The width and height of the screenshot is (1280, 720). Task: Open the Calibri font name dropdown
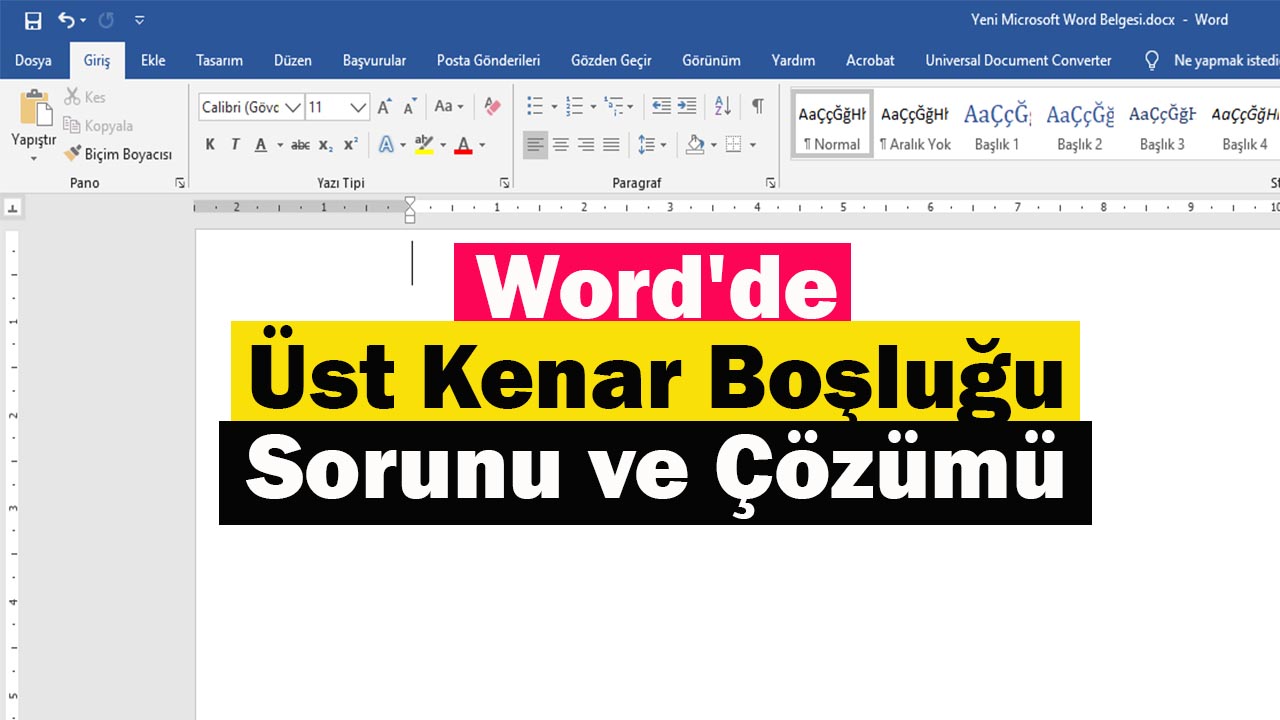293,107
